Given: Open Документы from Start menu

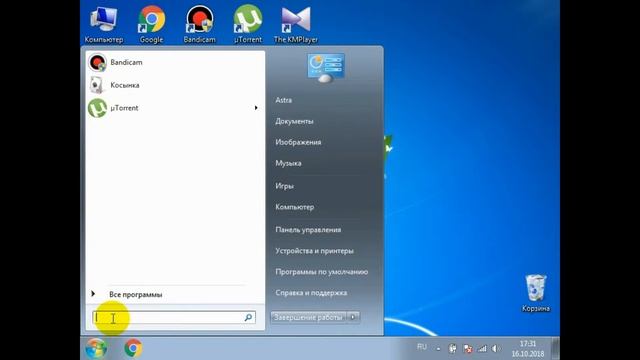Looking at the screenshot, I should (294, 121).
